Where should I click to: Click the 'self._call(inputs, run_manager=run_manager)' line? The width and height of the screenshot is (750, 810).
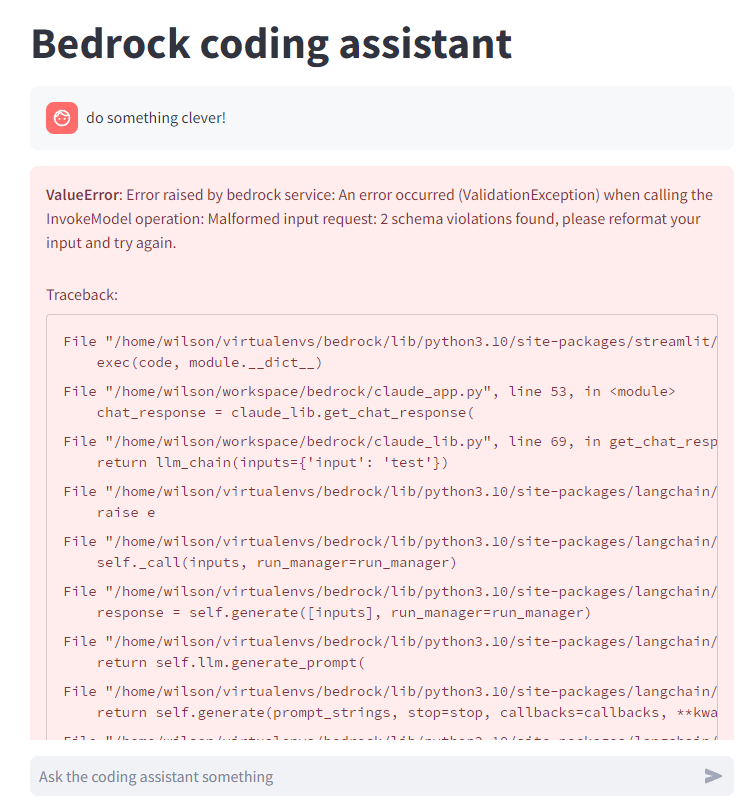point(276,562)
